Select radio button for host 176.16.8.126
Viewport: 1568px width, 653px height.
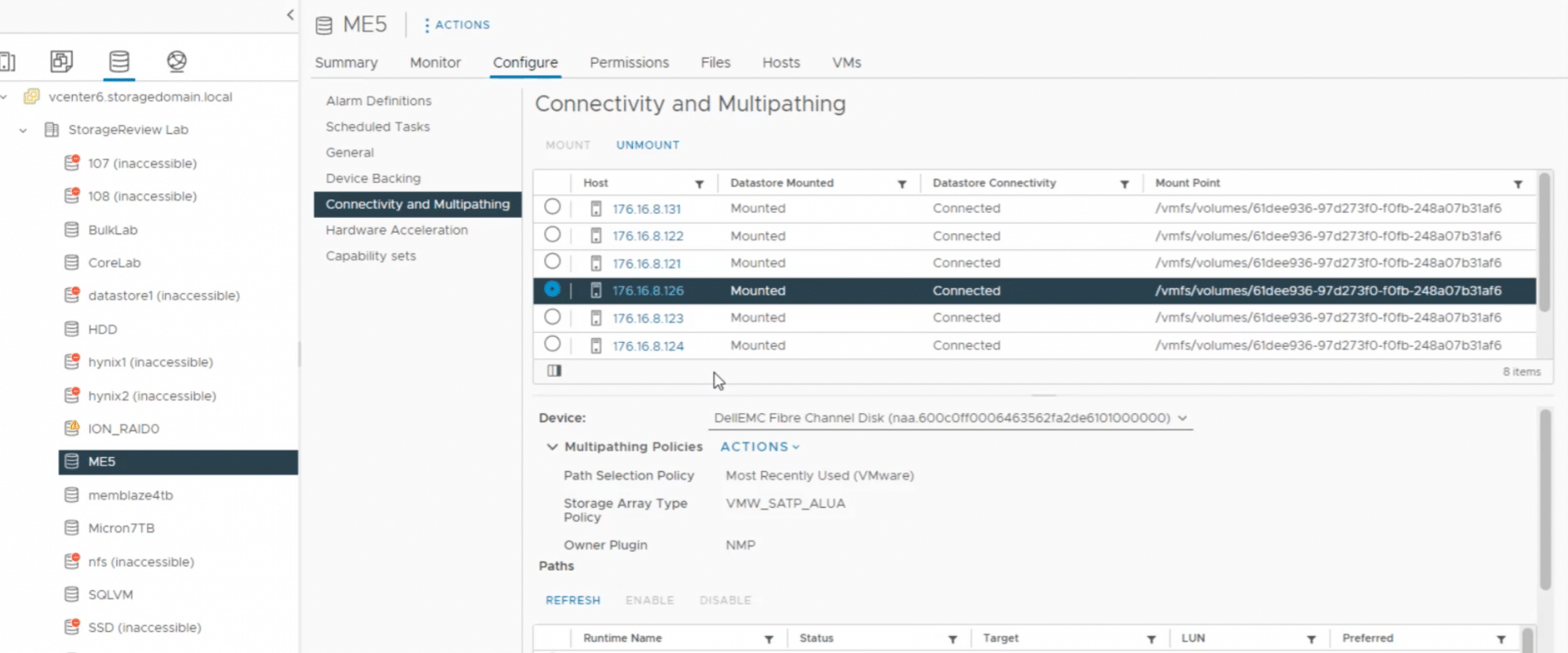tap(552, 289)
